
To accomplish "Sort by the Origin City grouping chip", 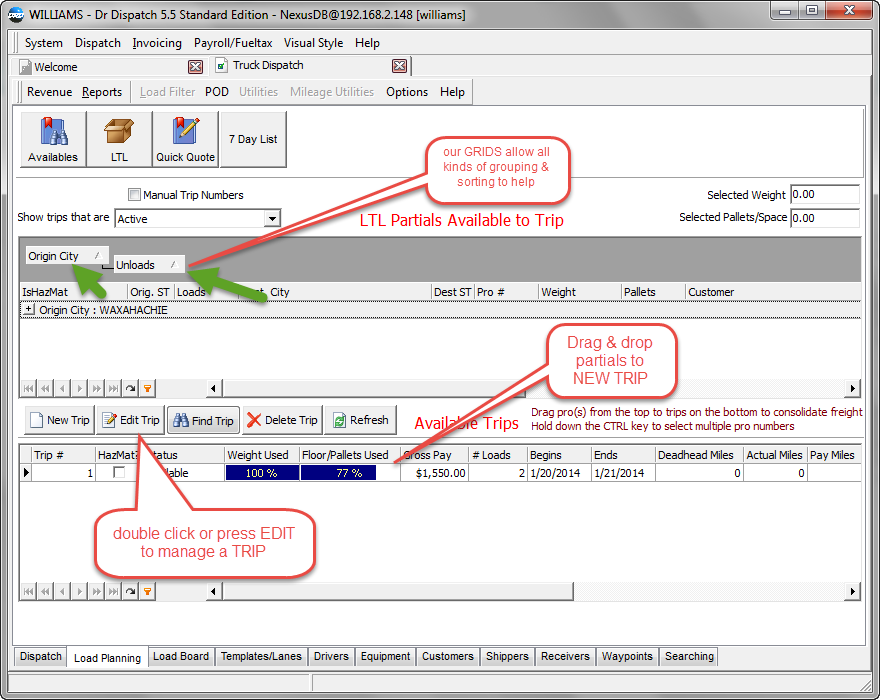I will 67,256.
